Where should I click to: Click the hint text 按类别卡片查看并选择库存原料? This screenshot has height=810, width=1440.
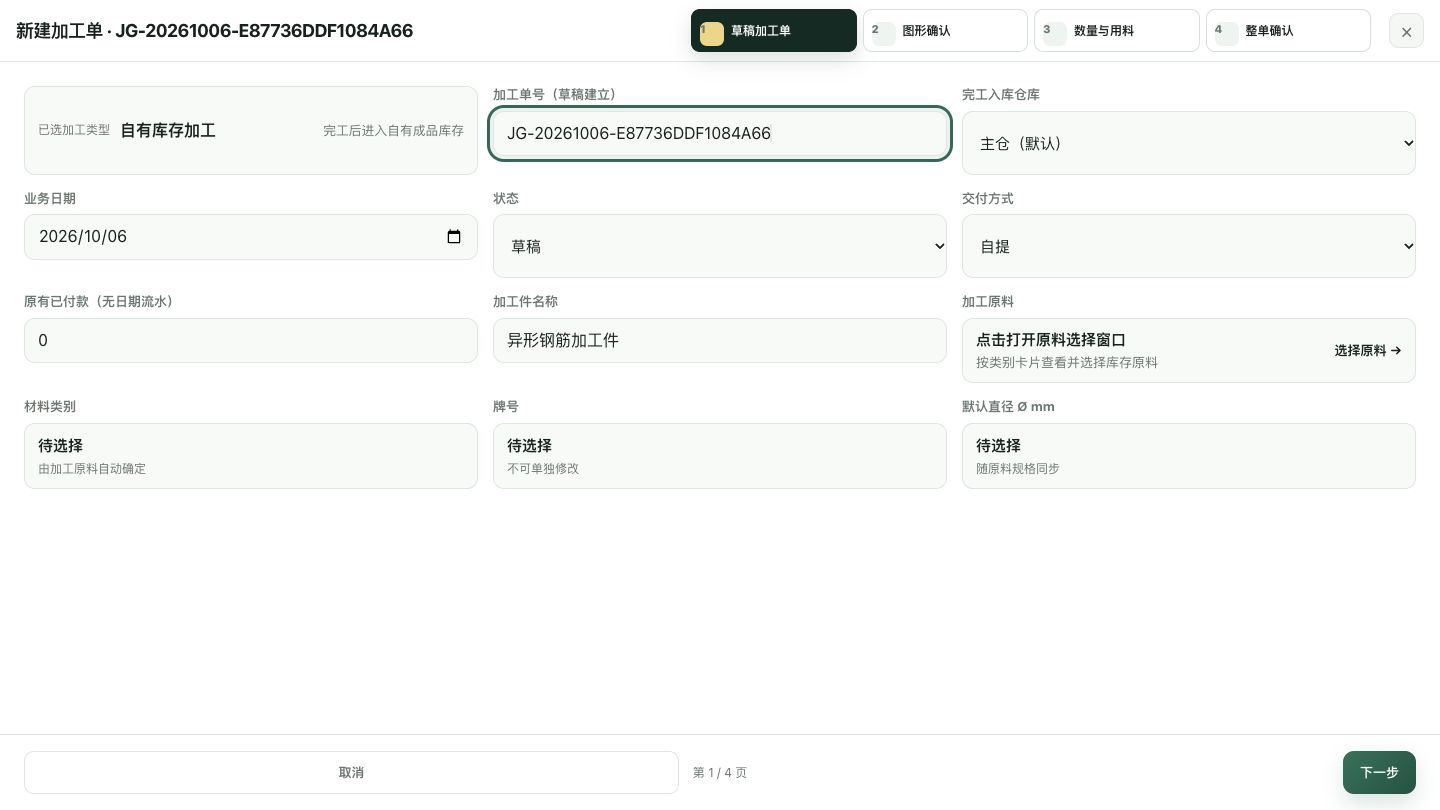coord(1067,363)
